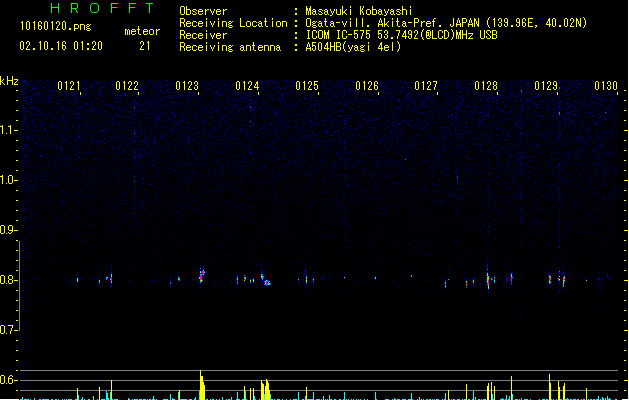Click the 0127 time marker
The width and height of the screenshot is (629, 400).
point(426,86)
